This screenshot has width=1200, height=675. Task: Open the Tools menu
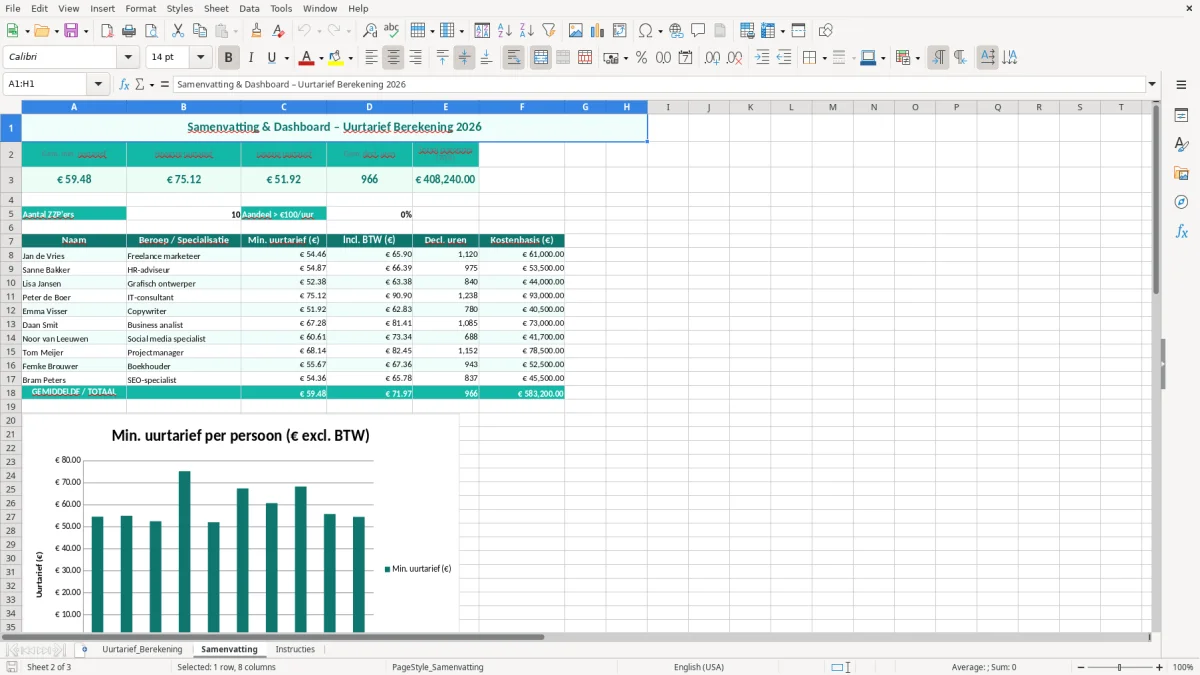[x=281, y=8]
